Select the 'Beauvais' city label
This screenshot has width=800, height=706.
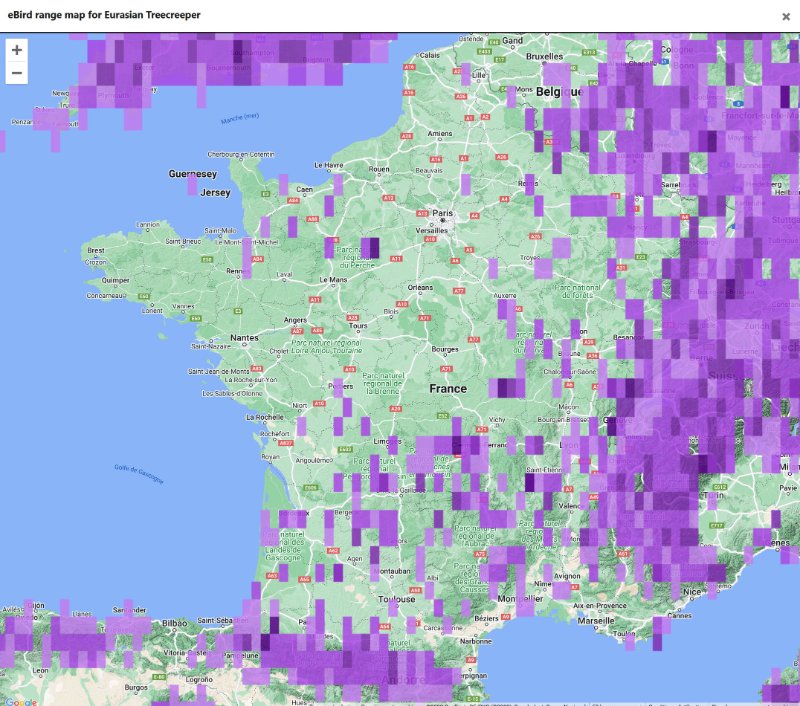(429, 170)
